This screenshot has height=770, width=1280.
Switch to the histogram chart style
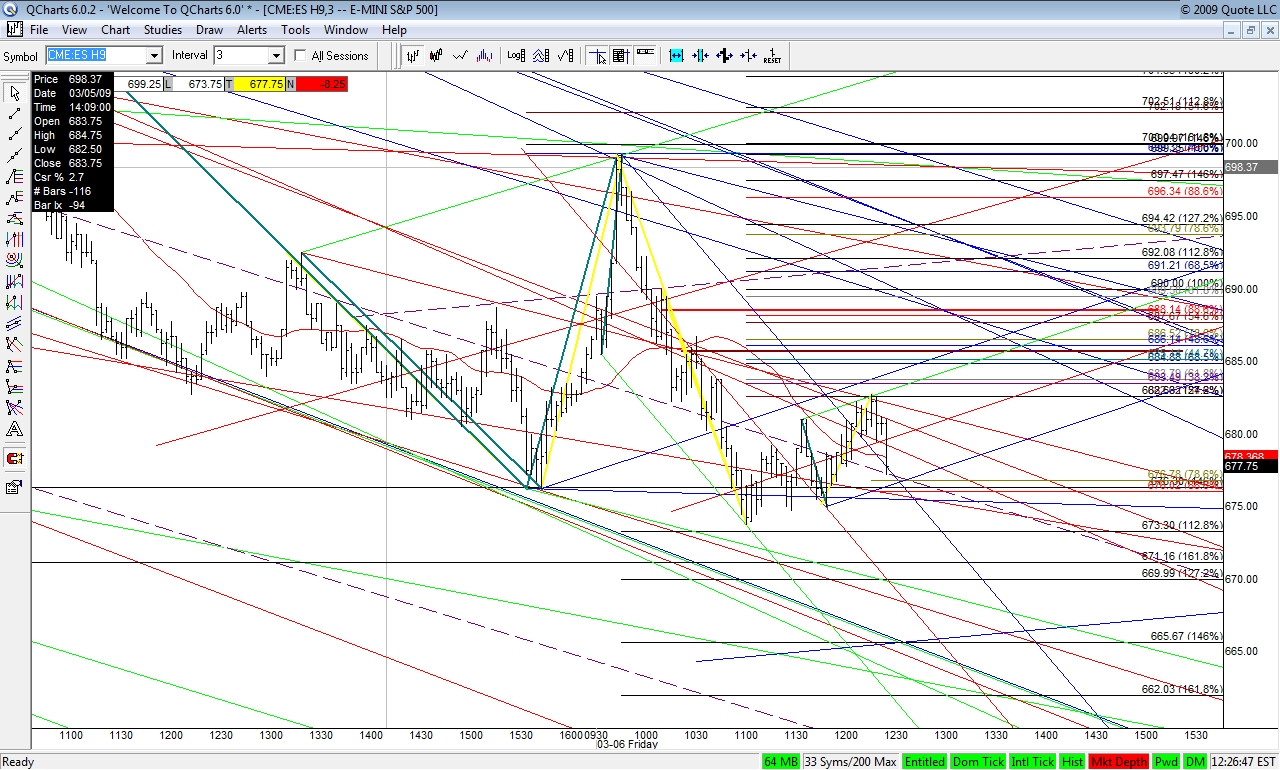(x=485, y=56)
